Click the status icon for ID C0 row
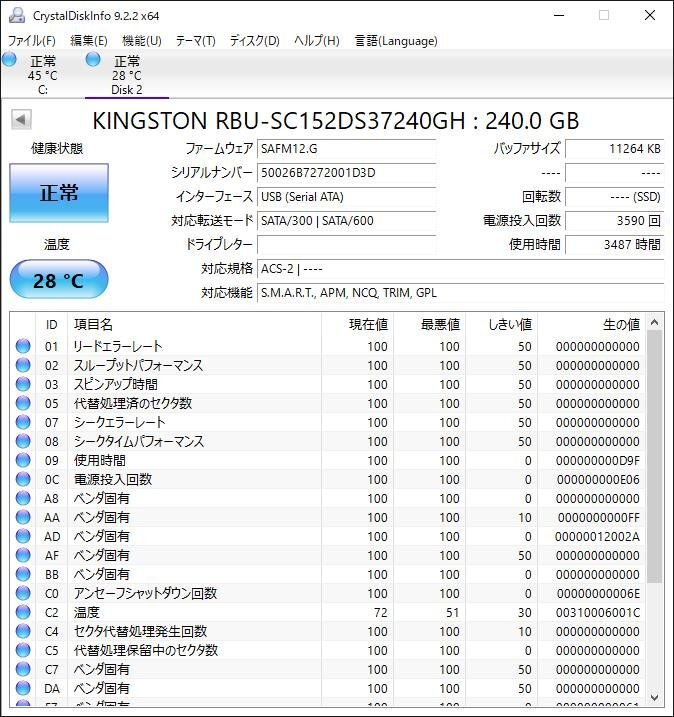Image resolution: width=674 pixels, height=717 pixels. click(23, 593)
